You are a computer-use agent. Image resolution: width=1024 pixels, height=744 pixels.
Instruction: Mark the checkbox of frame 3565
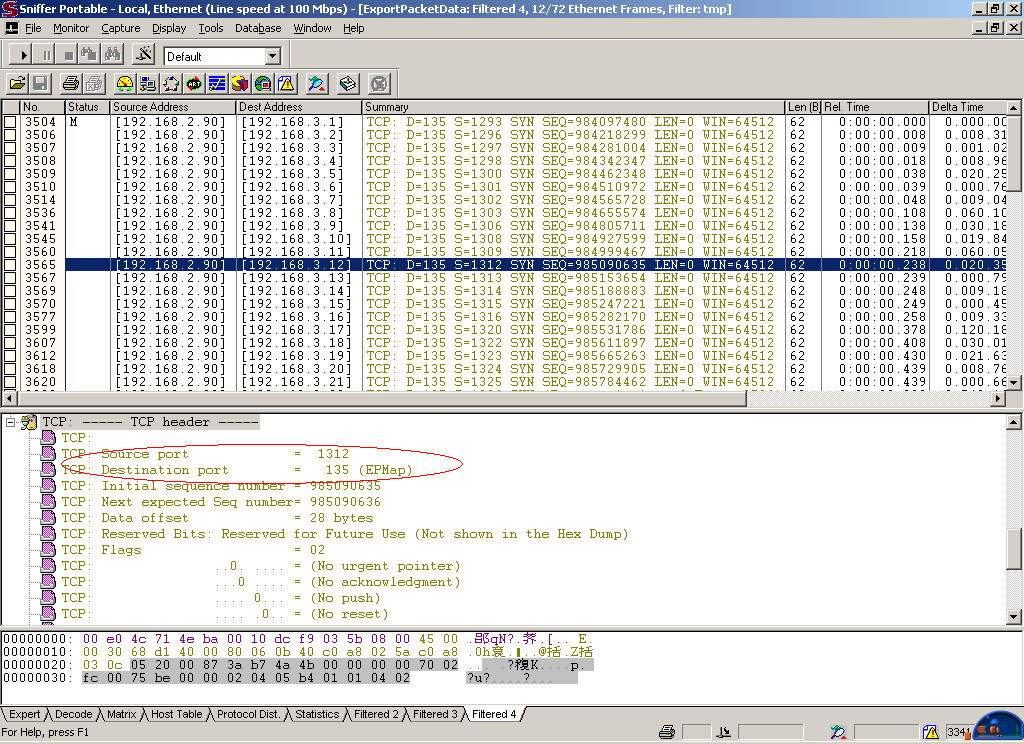[x=10, y=265]
